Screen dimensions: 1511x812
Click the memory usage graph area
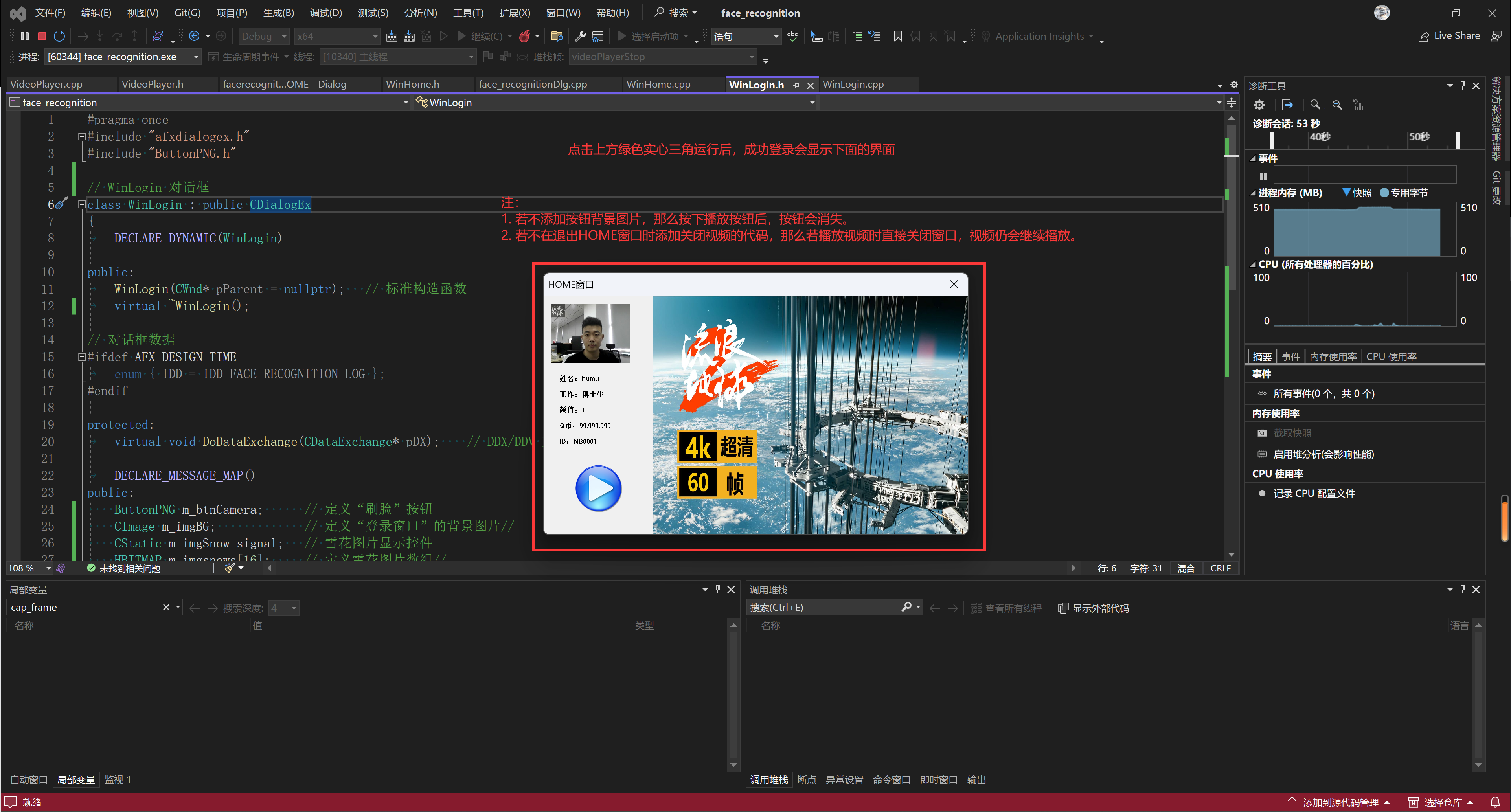1356,230
